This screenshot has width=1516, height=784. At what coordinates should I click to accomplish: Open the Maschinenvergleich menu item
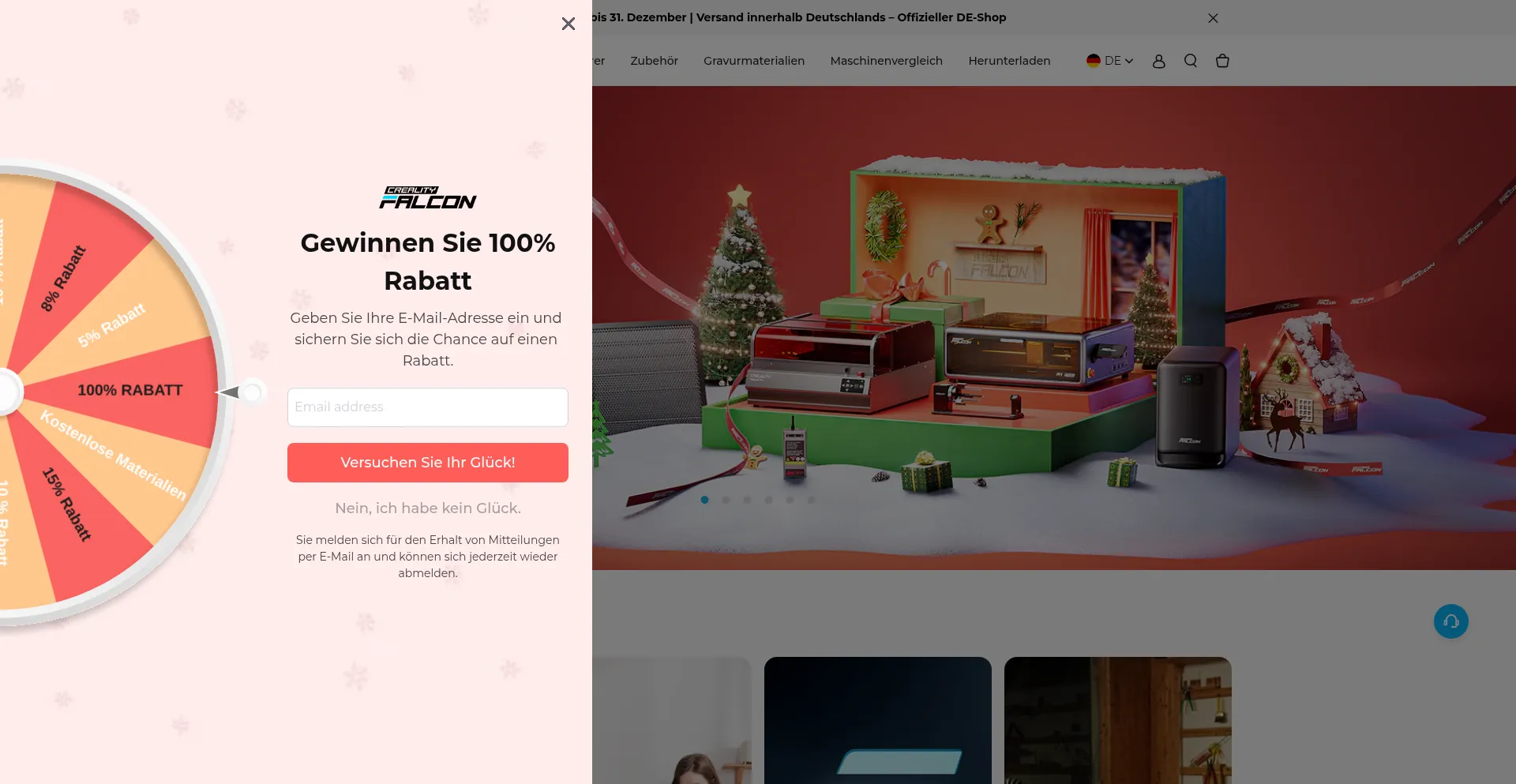pyautogui.click(x=886, y=61)
